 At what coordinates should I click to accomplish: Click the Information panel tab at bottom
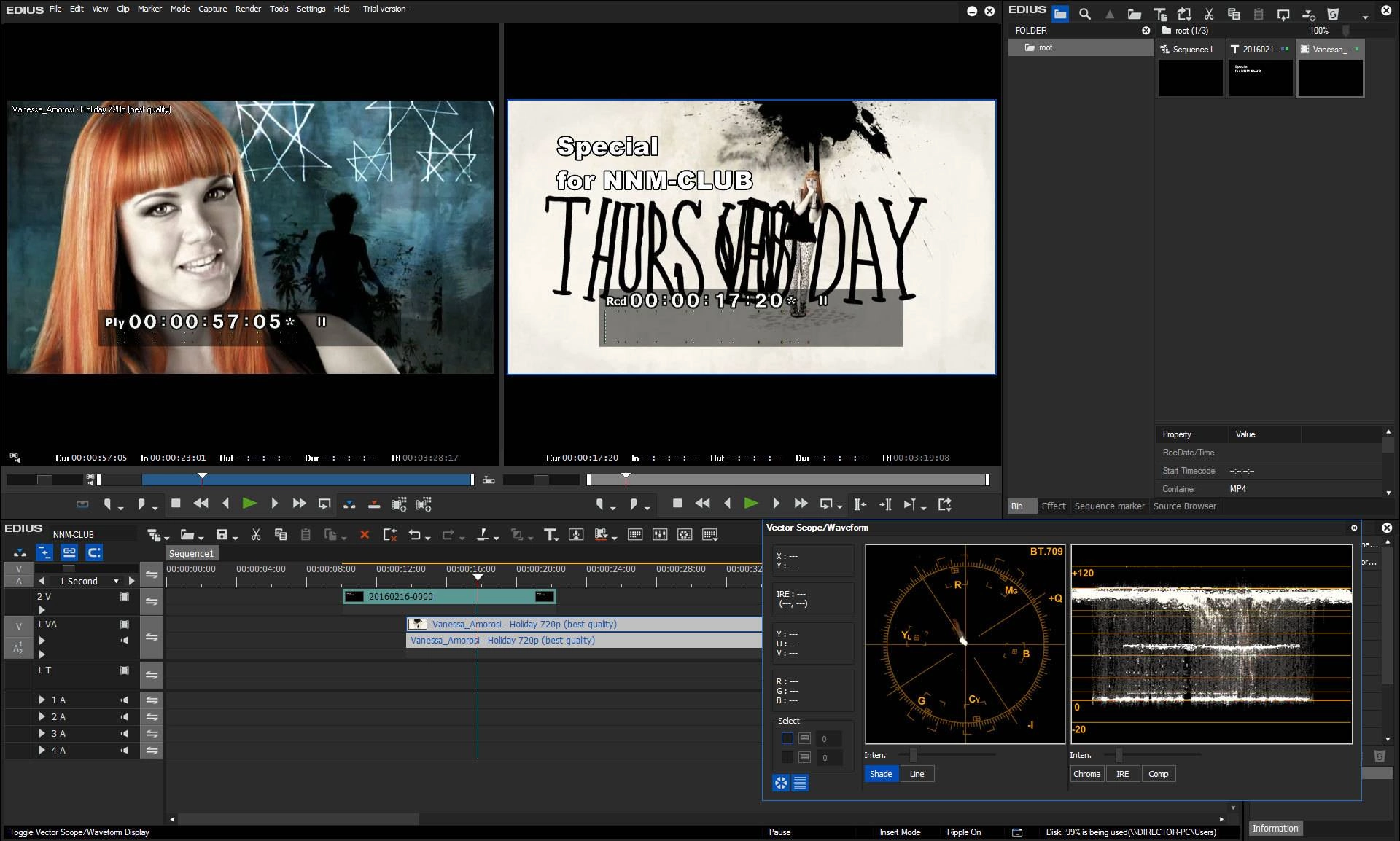pyautogui.click(x=1275, y=828)
